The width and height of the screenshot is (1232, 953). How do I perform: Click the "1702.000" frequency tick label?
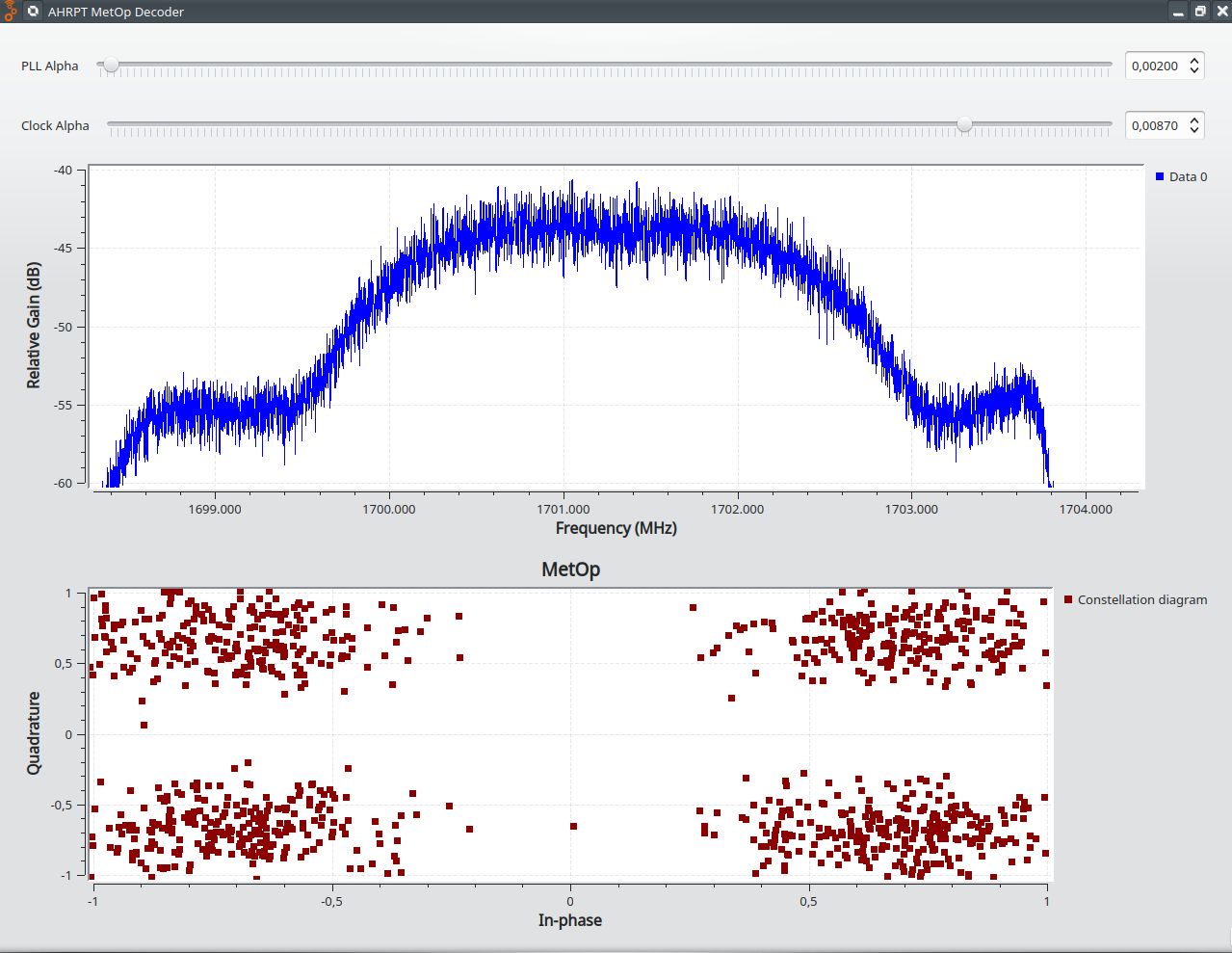(738, 509)
